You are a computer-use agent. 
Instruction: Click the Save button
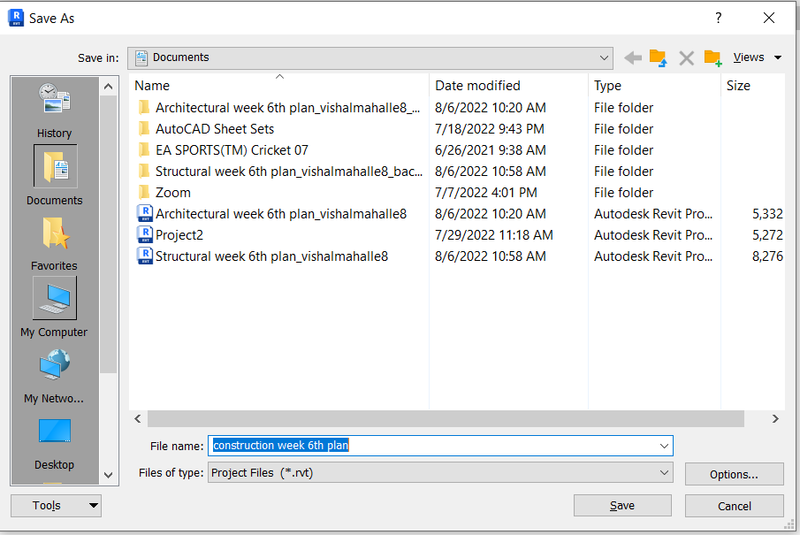pyautogui.click(x=622, y=505)
